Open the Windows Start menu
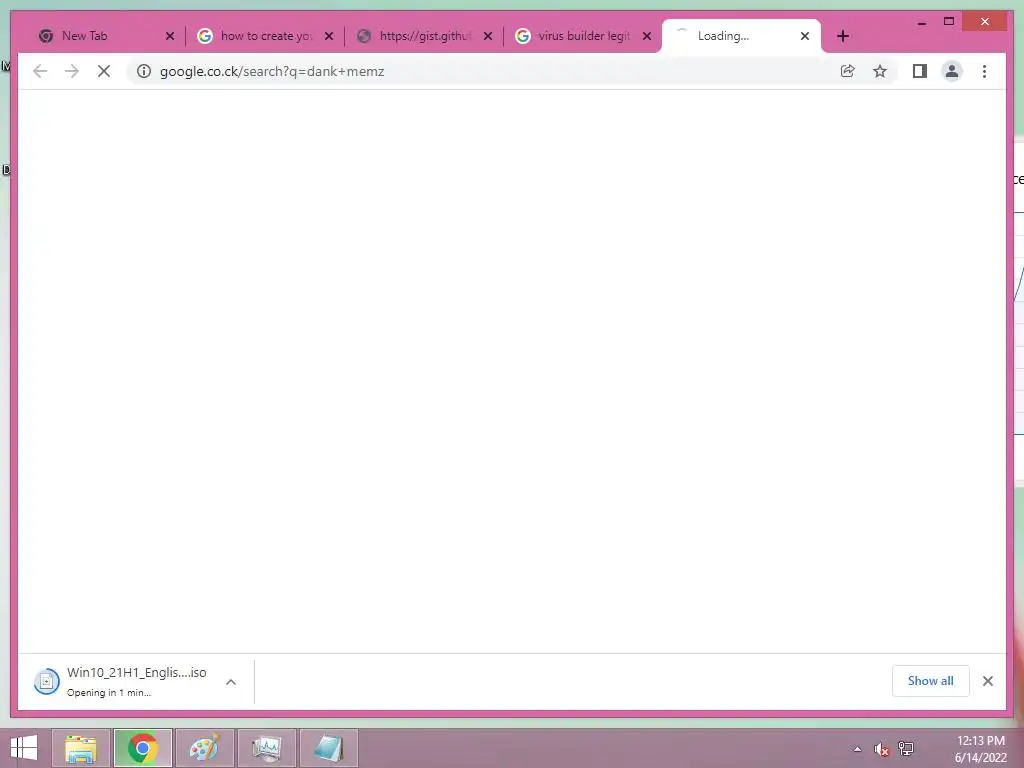 pos(24,748)
